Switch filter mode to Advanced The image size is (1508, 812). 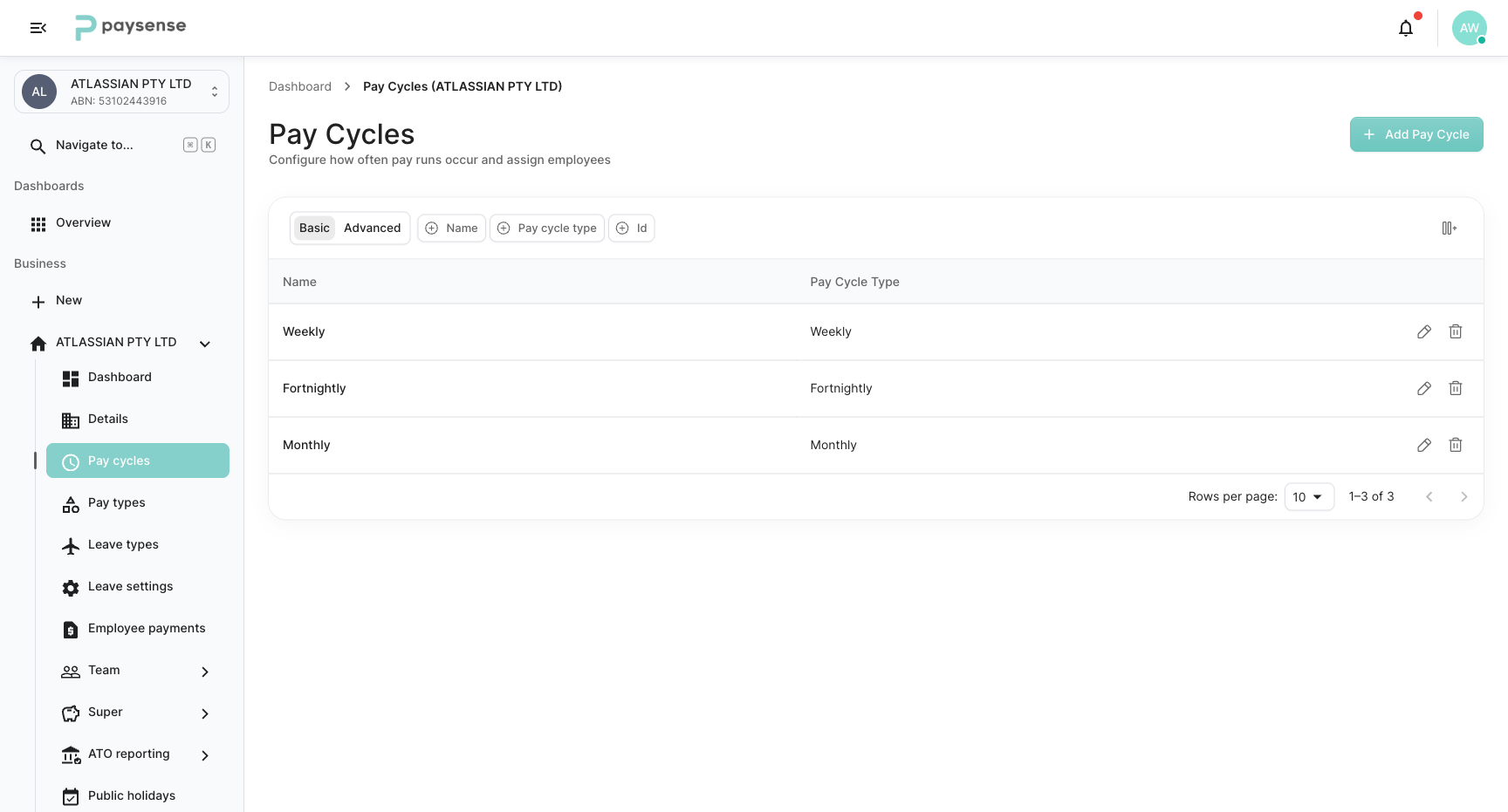pos(372,228)
